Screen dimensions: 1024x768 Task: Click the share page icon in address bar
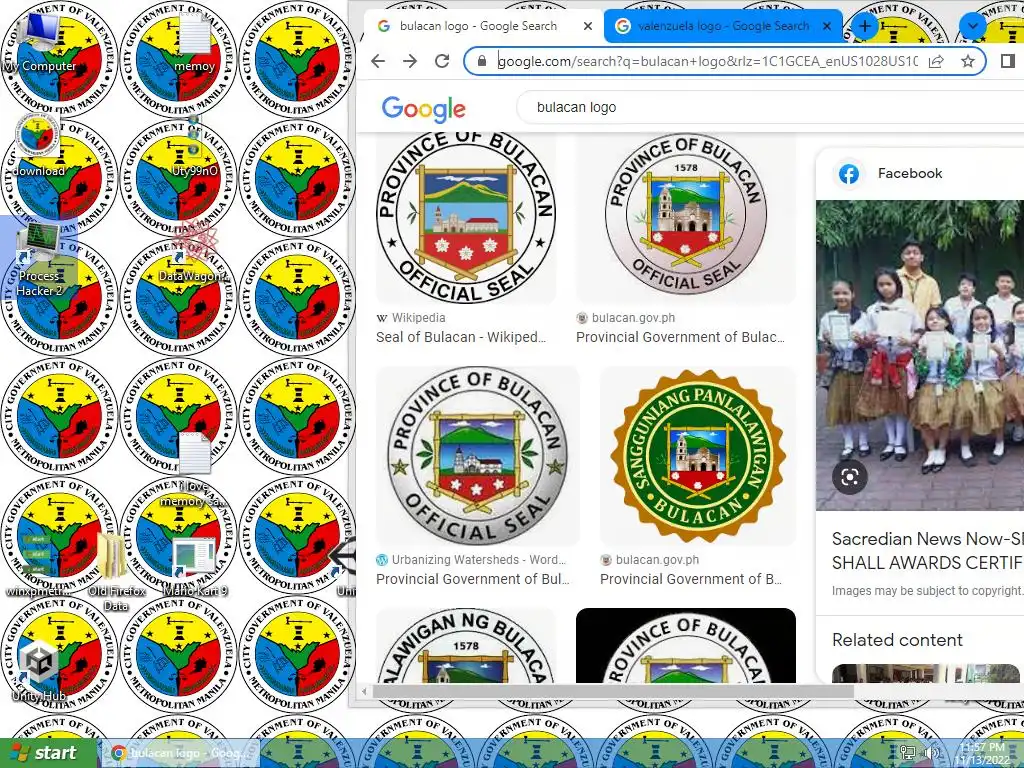tap(936, 61)
